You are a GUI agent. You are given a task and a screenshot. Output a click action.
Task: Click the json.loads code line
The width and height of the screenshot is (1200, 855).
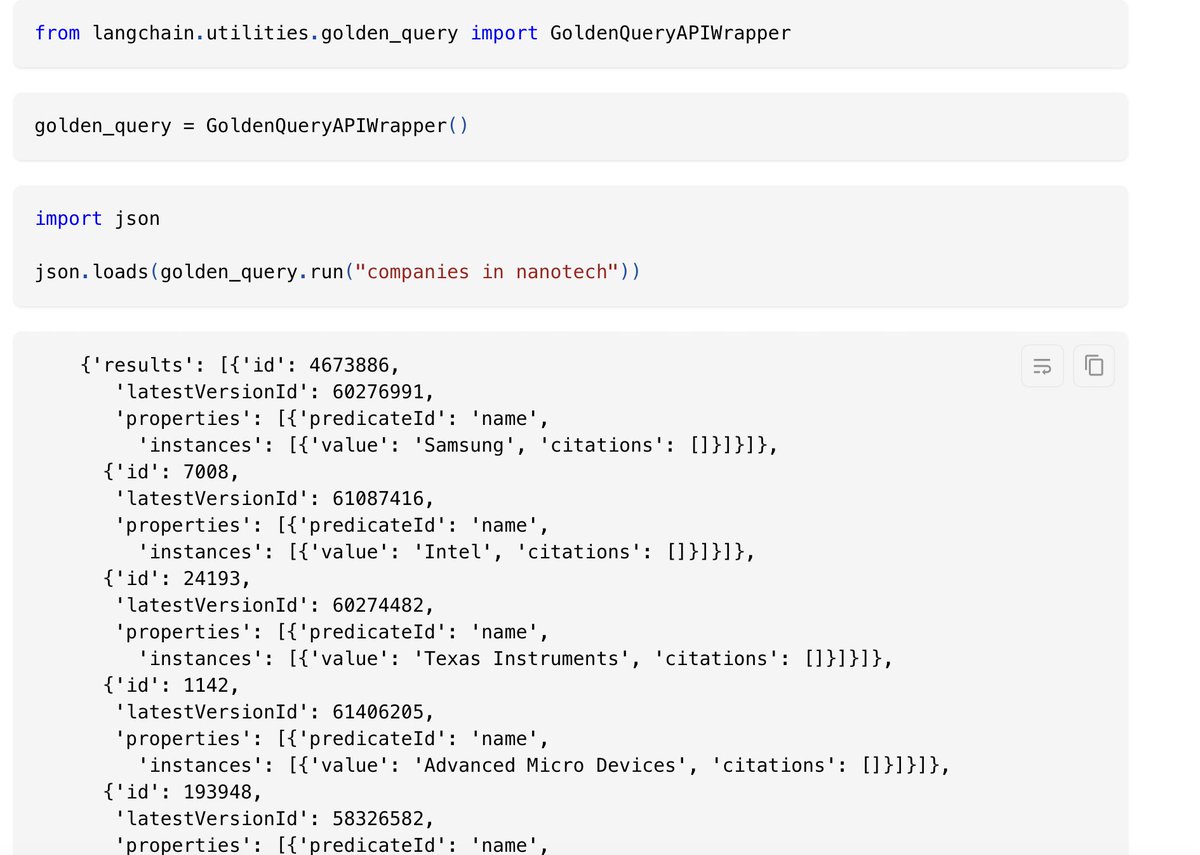[337, 272]
